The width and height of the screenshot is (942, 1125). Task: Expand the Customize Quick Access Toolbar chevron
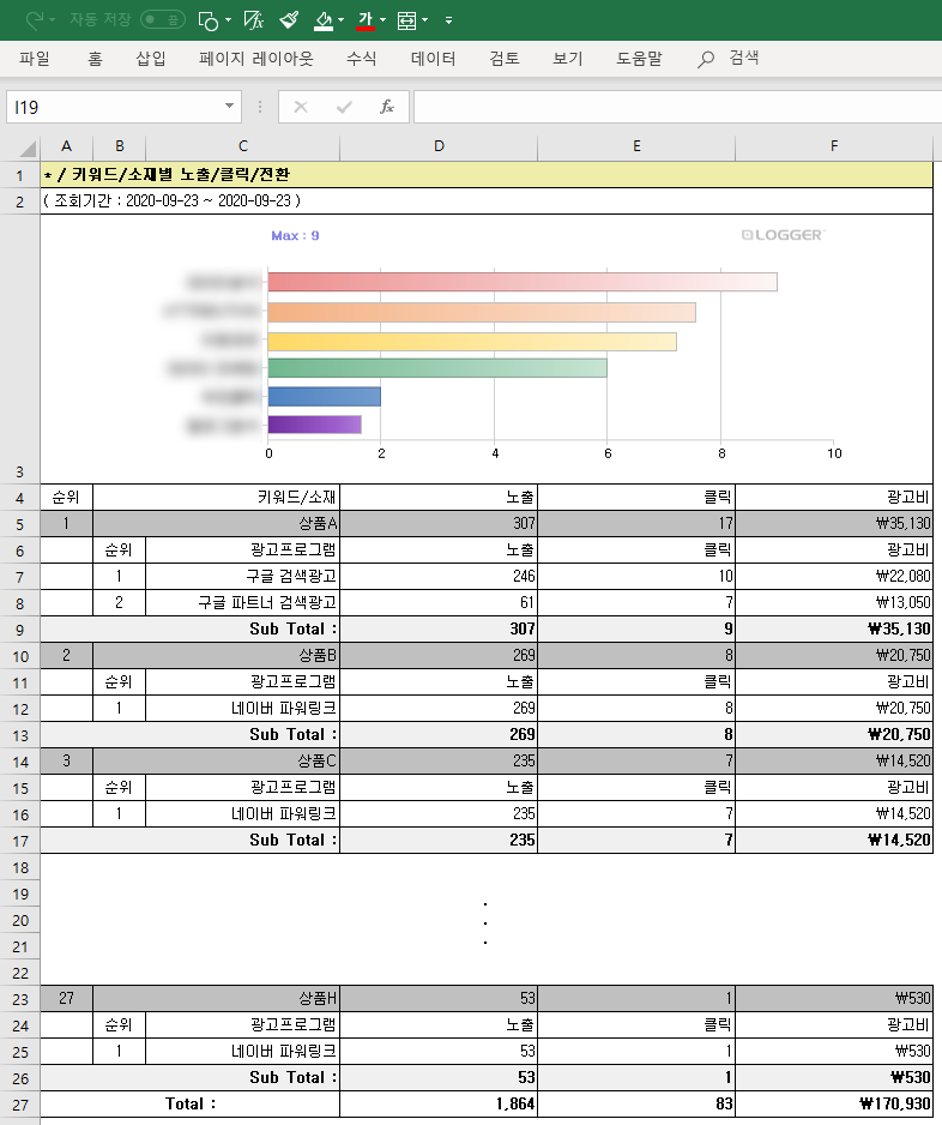click(x=447, y=18)
